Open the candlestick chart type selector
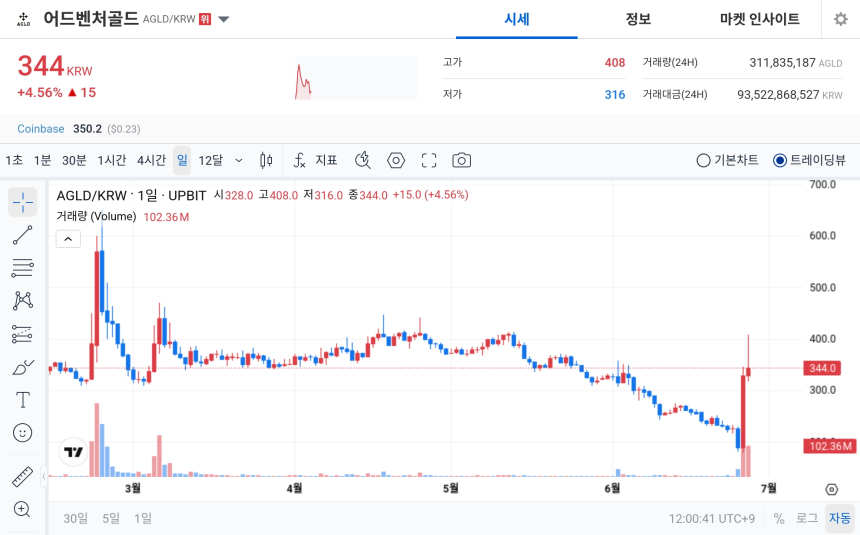860x535 pixels. (266, 160)
